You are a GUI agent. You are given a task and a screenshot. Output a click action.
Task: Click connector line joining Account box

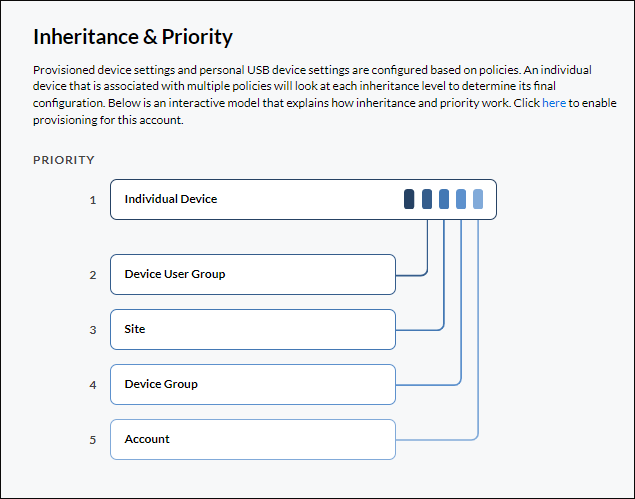[437, 439]
